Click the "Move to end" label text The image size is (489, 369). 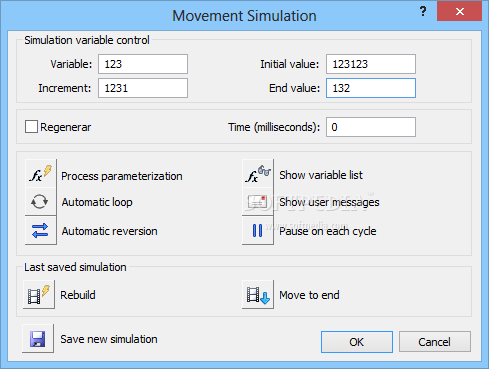(309, 295)
